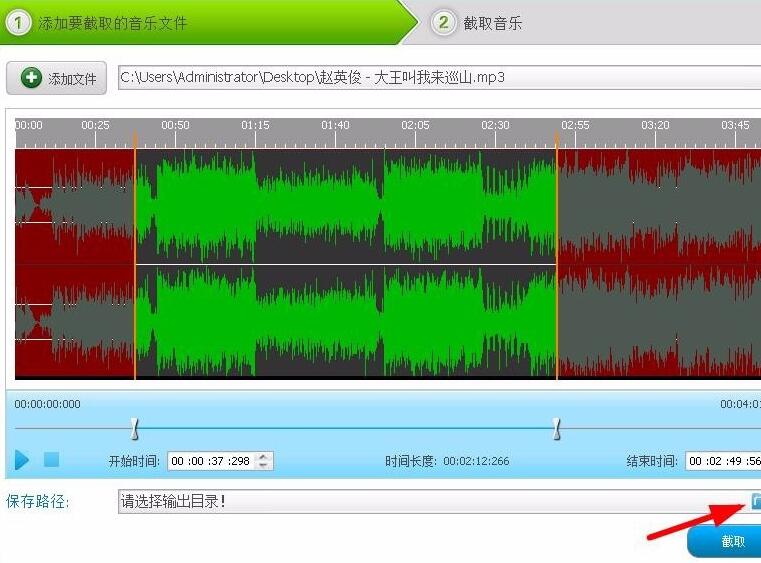Switch to the 截取音乐 step tab
The height and width of the screenshot is (563, 761).
coord(492,23)
